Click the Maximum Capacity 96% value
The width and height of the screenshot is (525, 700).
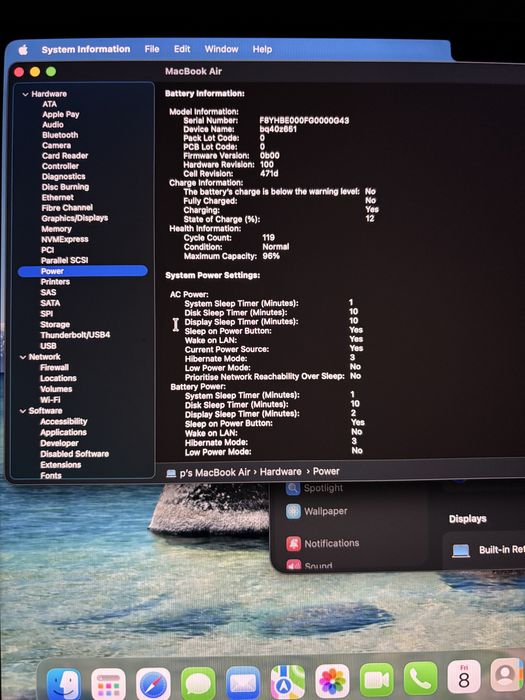coord(271,256)
